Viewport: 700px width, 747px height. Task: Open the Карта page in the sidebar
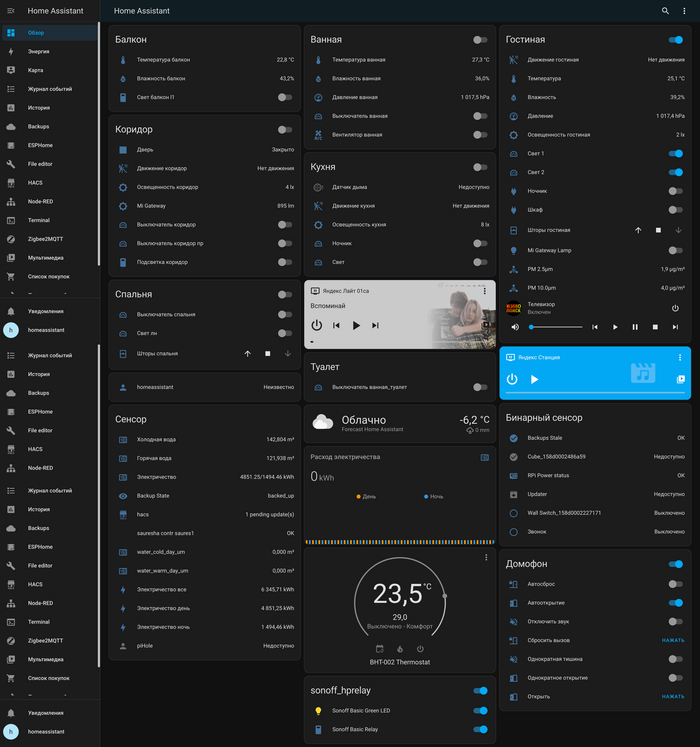(x=50, y=70)
